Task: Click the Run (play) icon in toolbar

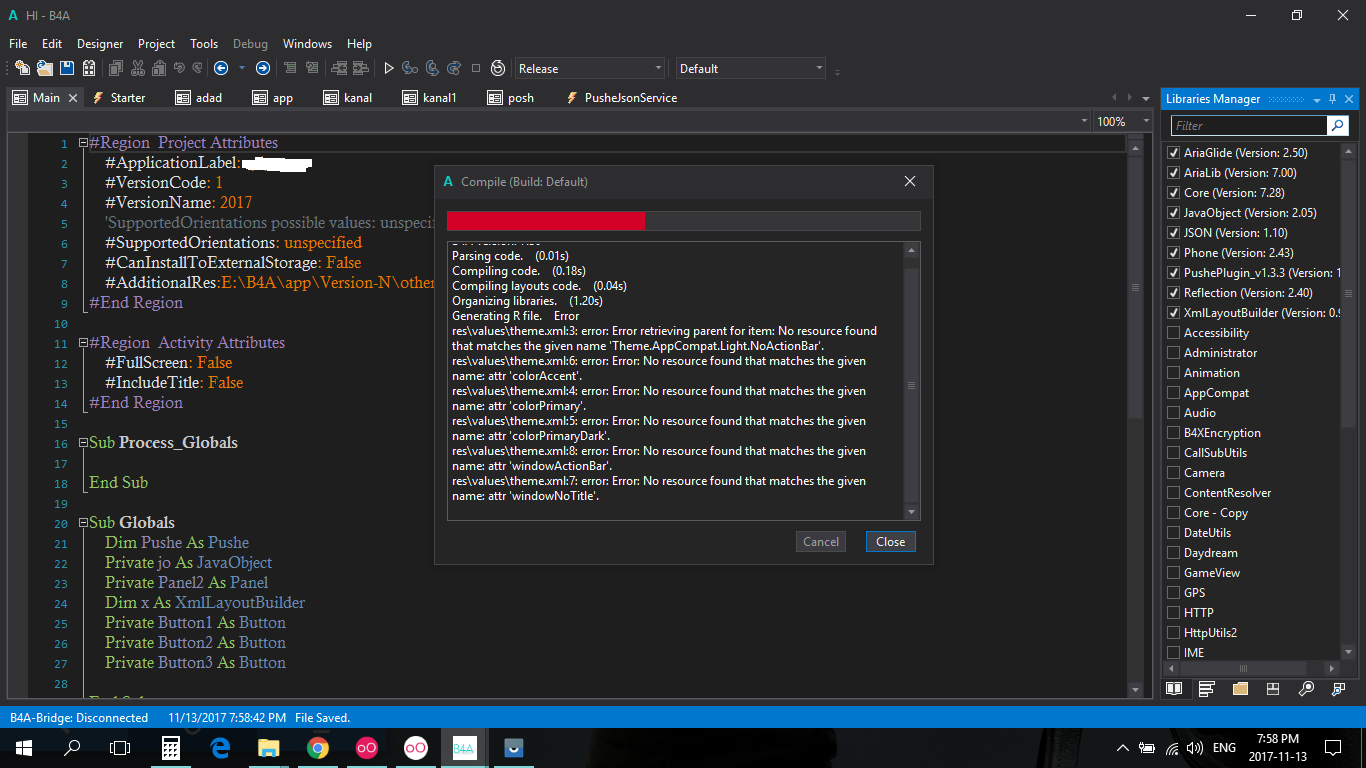Action: point(389,68)
